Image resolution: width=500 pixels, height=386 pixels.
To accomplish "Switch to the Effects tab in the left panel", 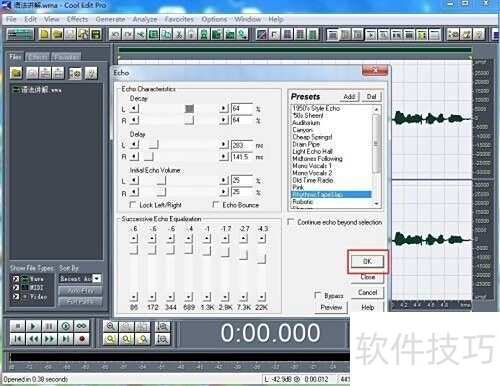I will point(37,57).
